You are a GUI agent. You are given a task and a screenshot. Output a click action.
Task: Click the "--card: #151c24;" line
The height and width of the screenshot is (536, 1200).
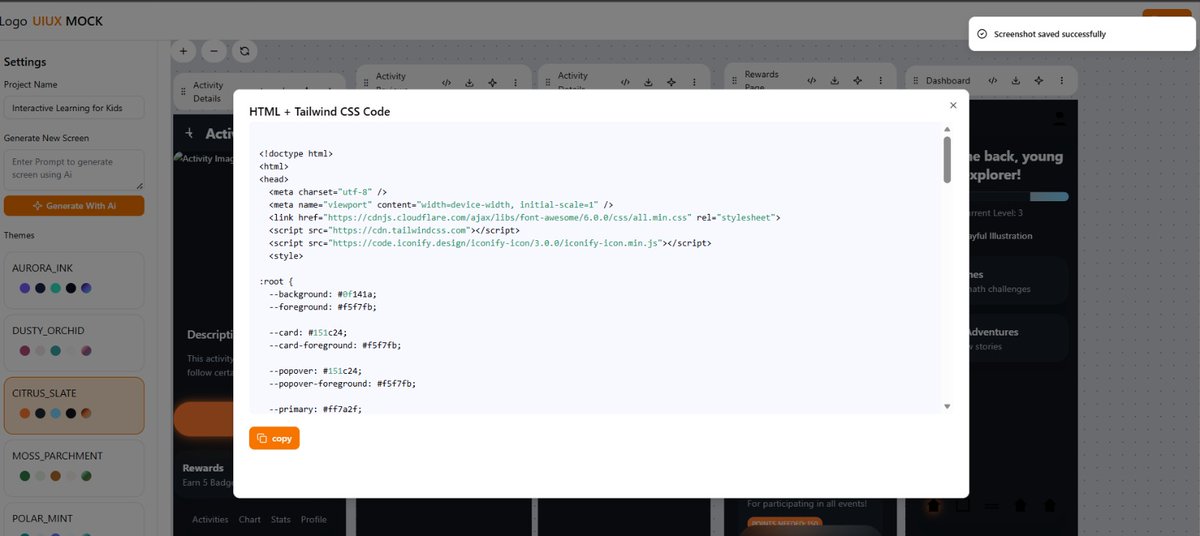click(x=307, y=332)
